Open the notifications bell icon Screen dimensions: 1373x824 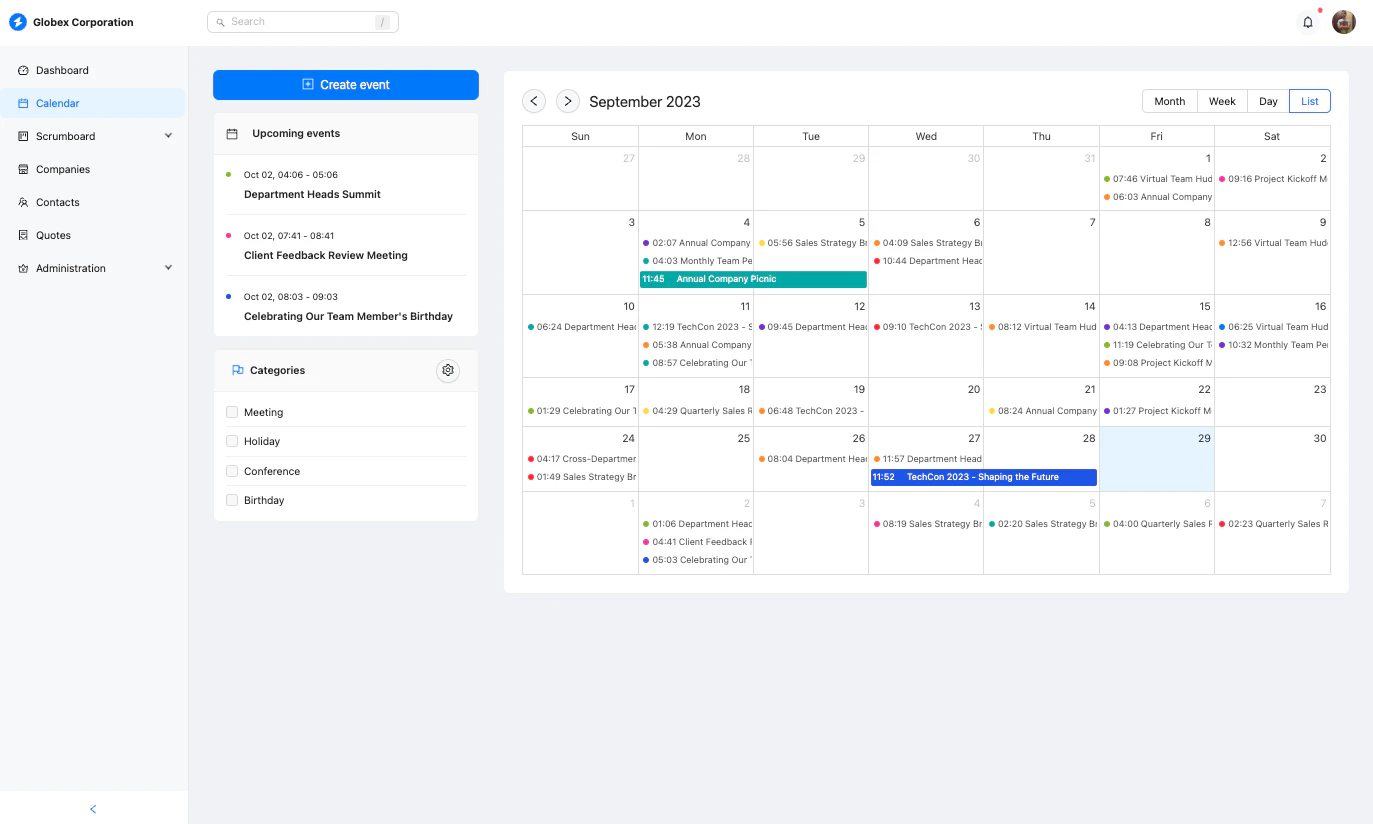1307,21
